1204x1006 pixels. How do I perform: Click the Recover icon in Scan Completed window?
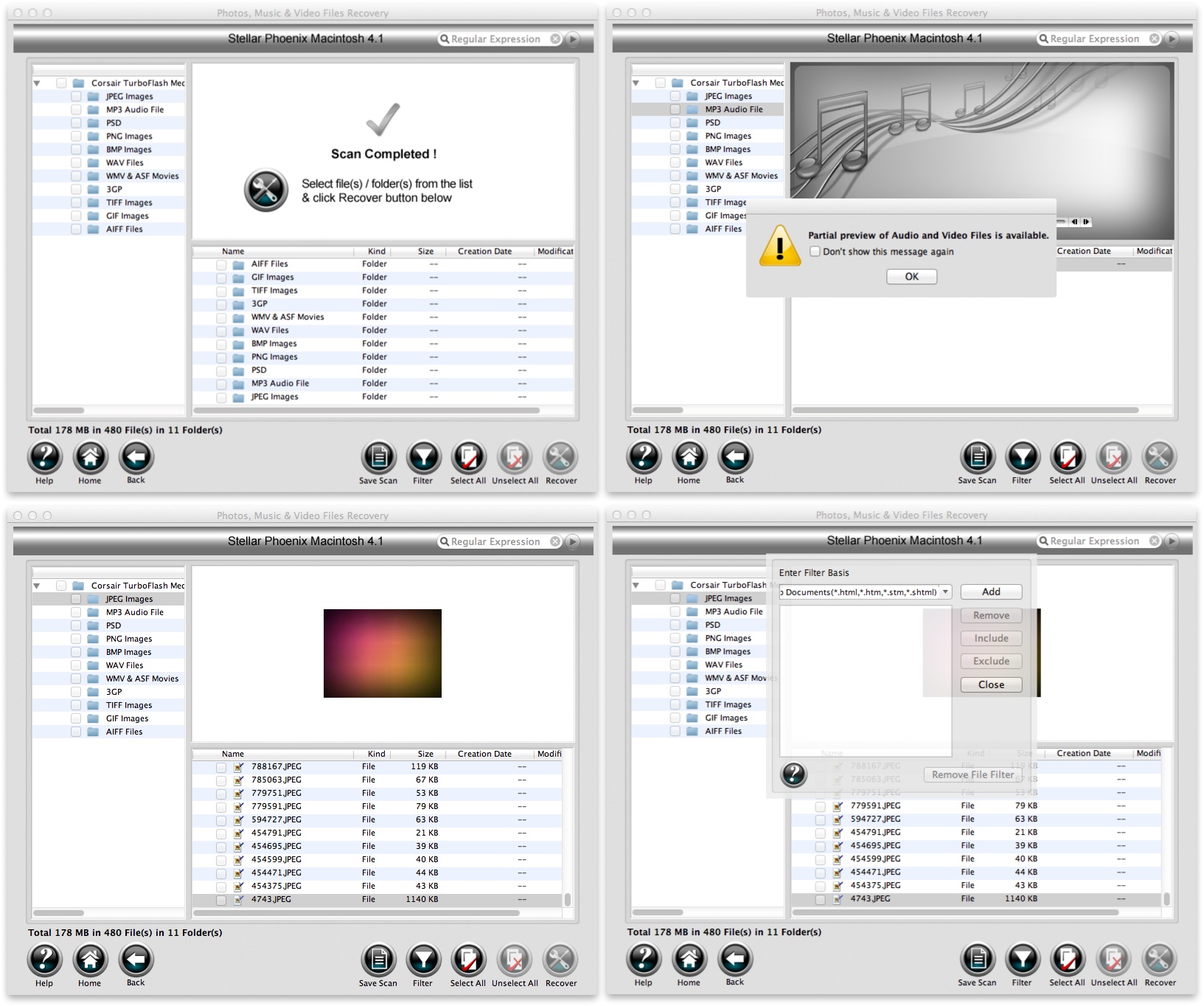pyautogui.click(x=560, y=458)
